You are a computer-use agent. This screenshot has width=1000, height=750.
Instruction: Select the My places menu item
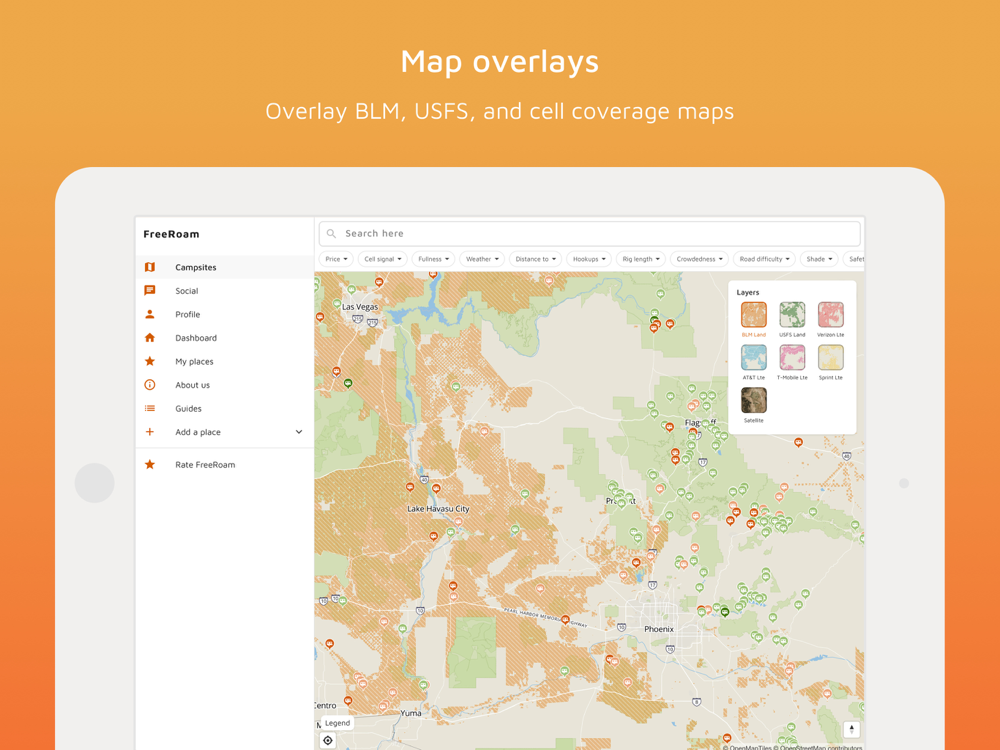(225, 362)
